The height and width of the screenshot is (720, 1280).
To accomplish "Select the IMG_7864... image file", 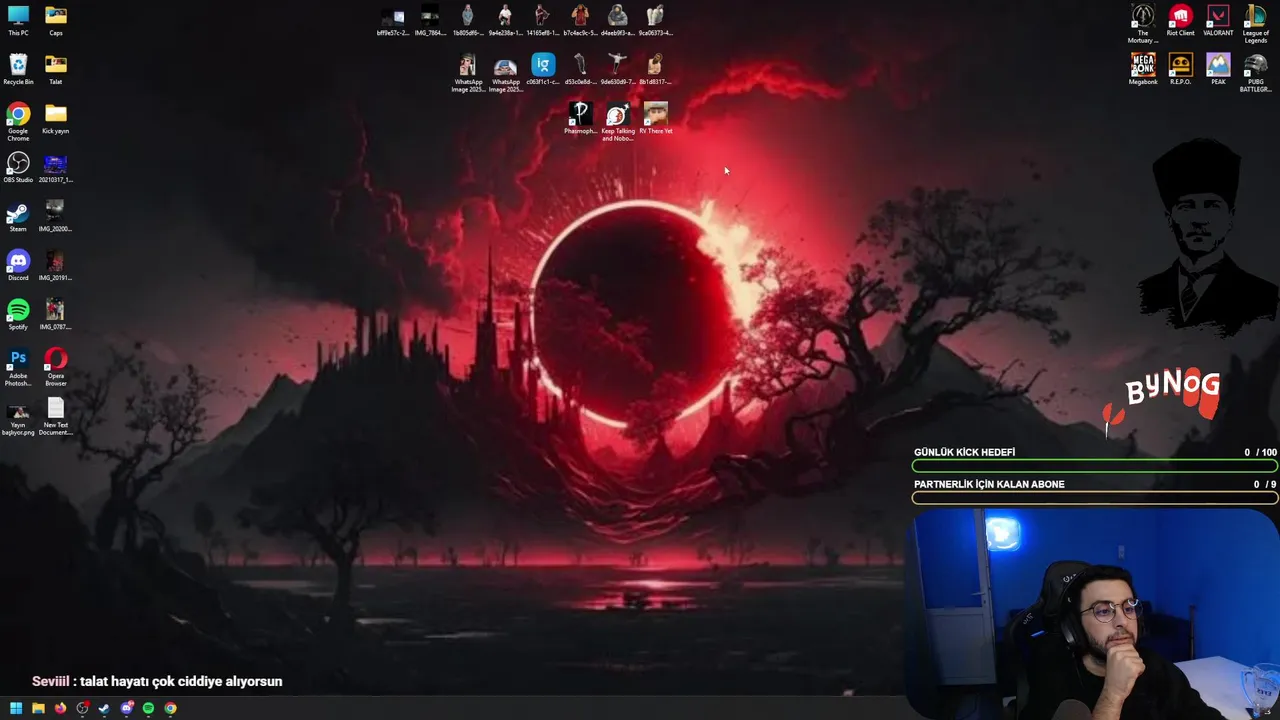I will pyautogui.click(x=430, y=21).
